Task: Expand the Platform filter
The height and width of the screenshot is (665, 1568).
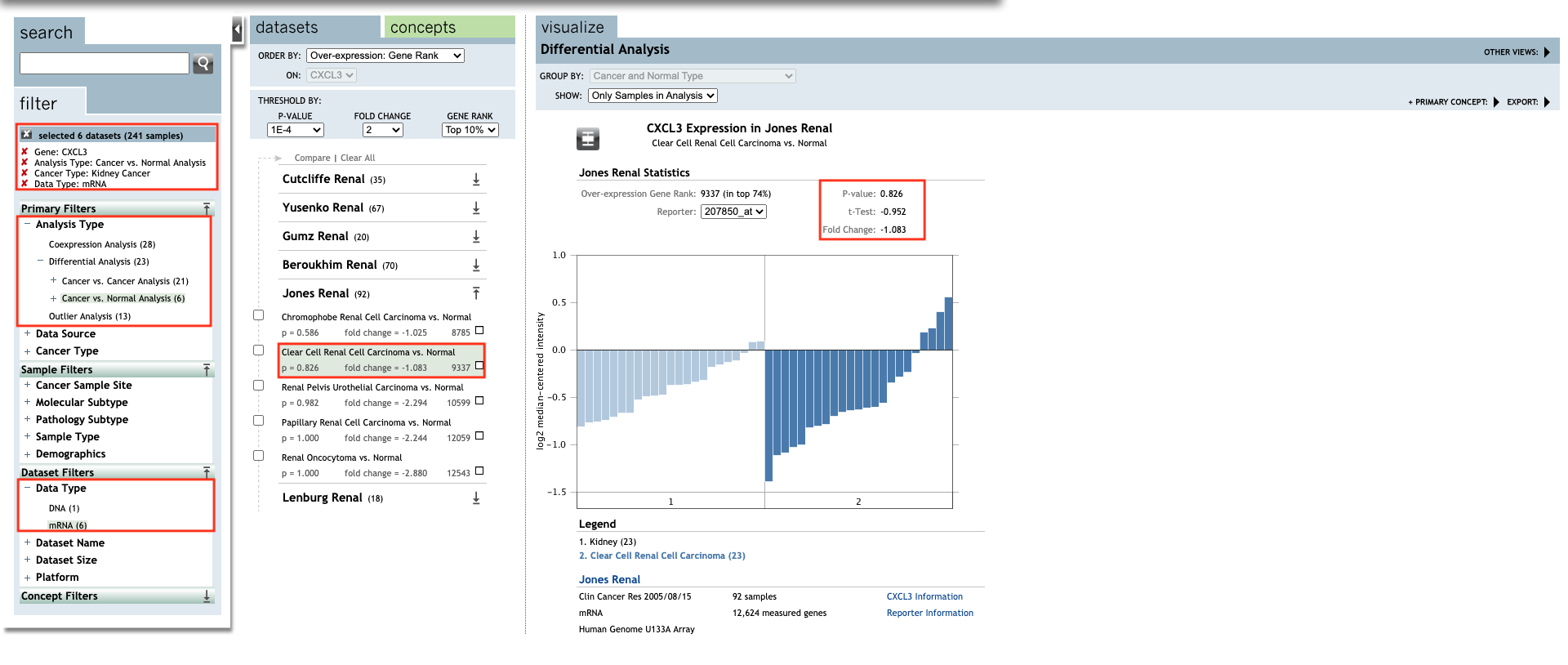Action: coord(27,577)
